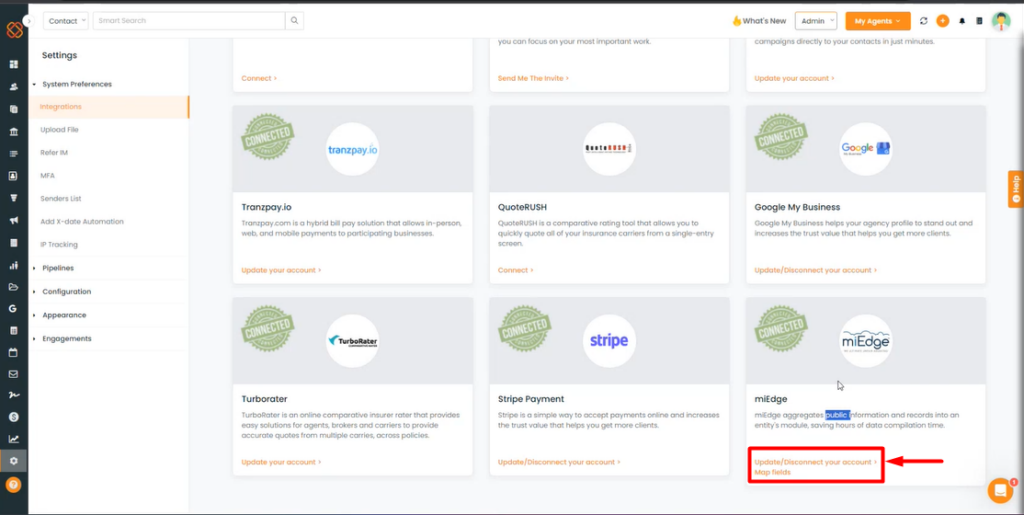
Task: Click Update your account under Tranzpay.io
Action: [x=281, y=270]
